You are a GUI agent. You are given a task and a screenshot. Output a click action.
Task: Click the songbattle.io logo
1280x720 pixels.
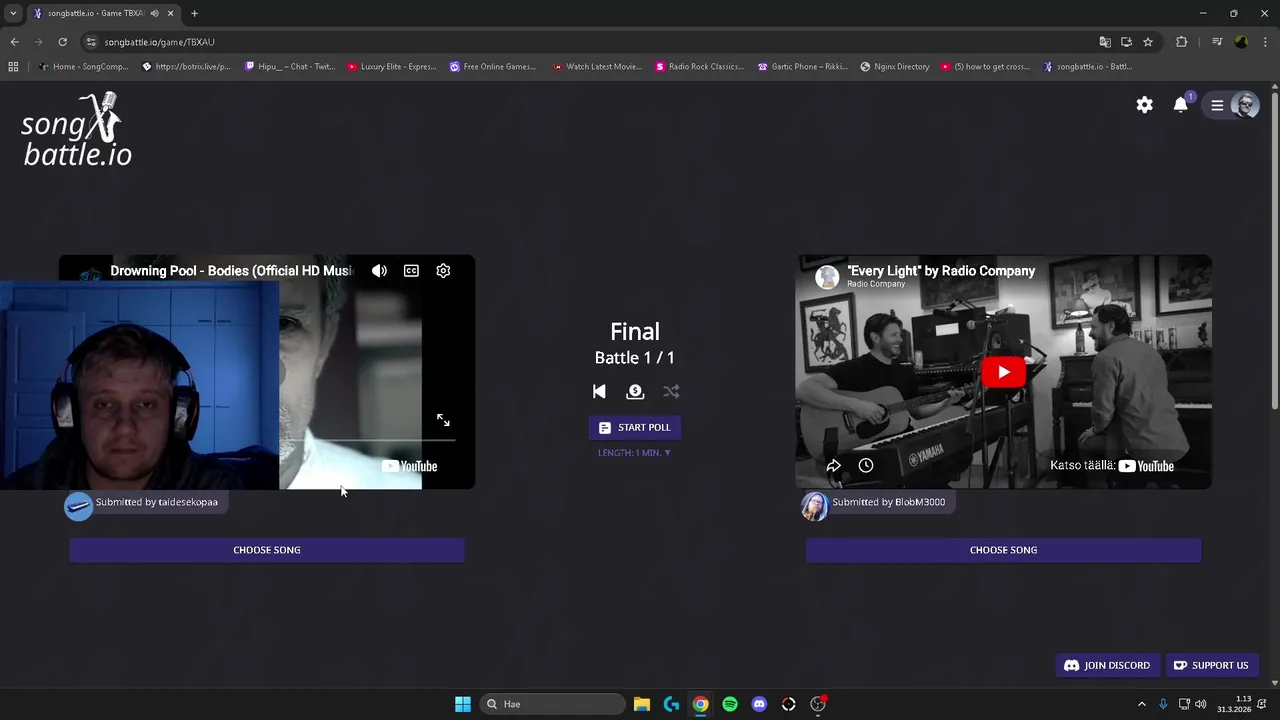(77, 130)
